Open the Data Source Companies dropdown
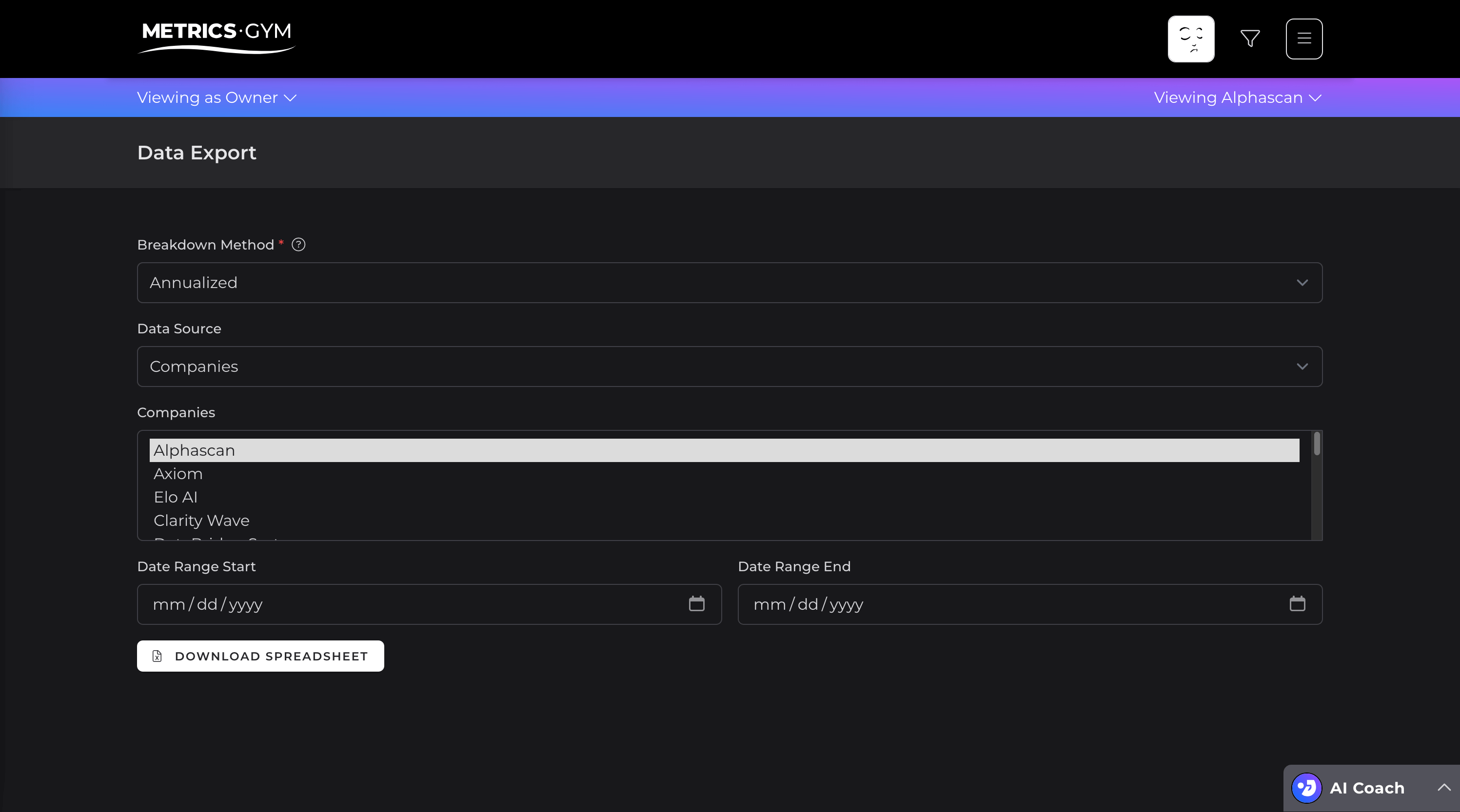Screen dimensions: 1460x812 pyautogui.click(x=730, y=366)
